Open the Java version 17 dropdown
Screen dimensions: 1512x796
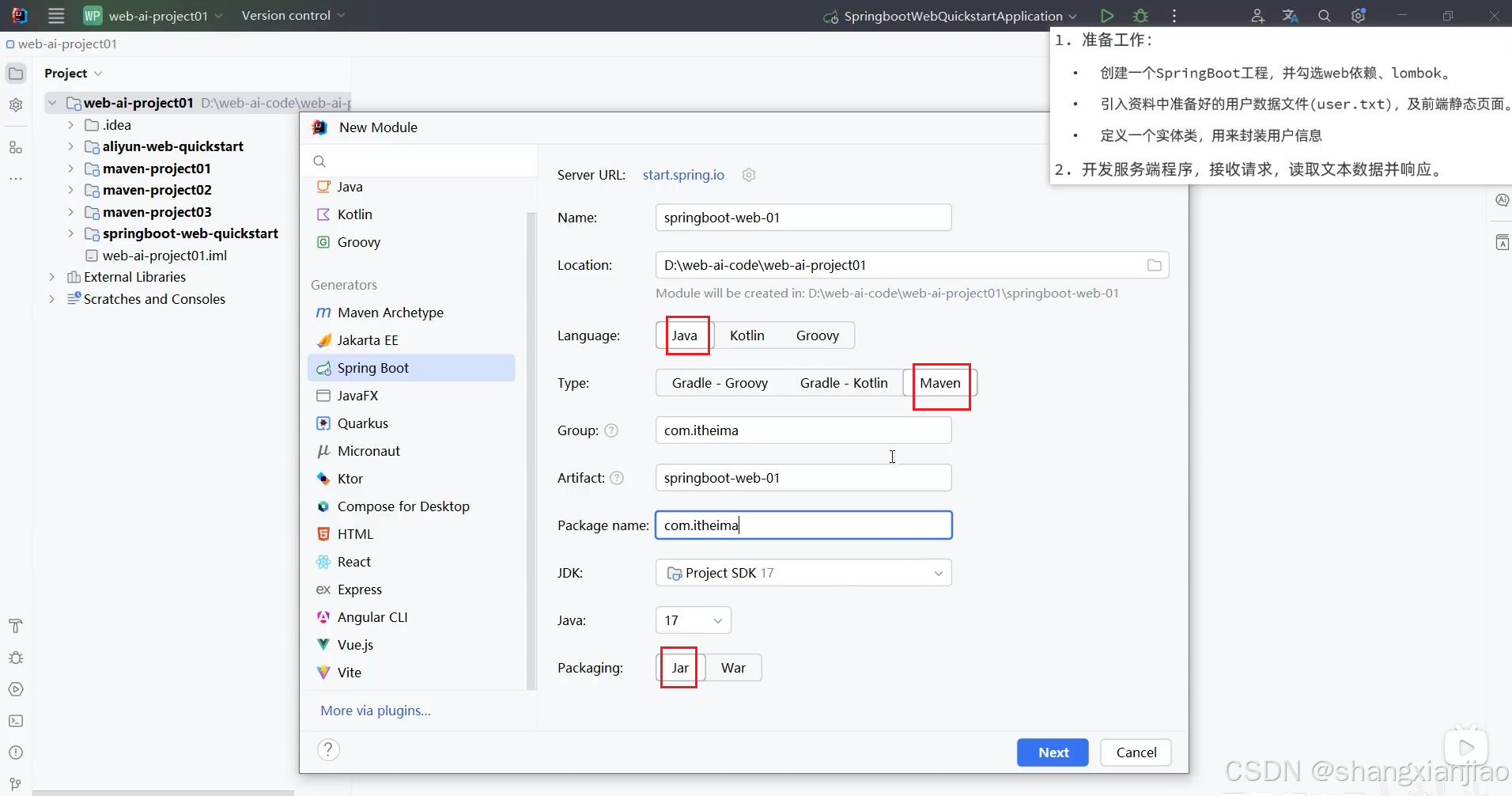click(694, 620)
